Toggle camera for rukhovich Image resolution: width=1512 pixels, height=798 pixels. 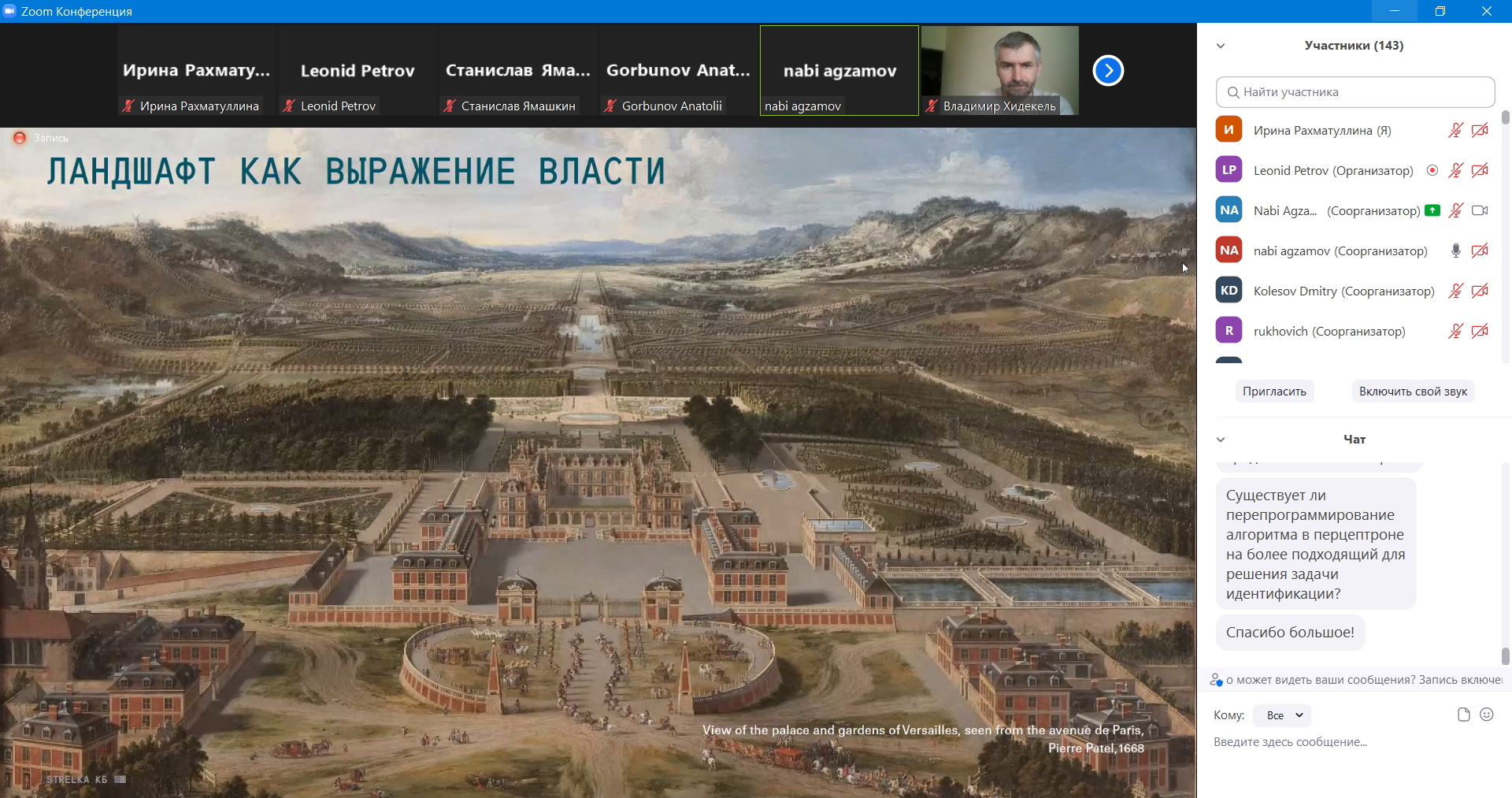[x=1480, y=331]
